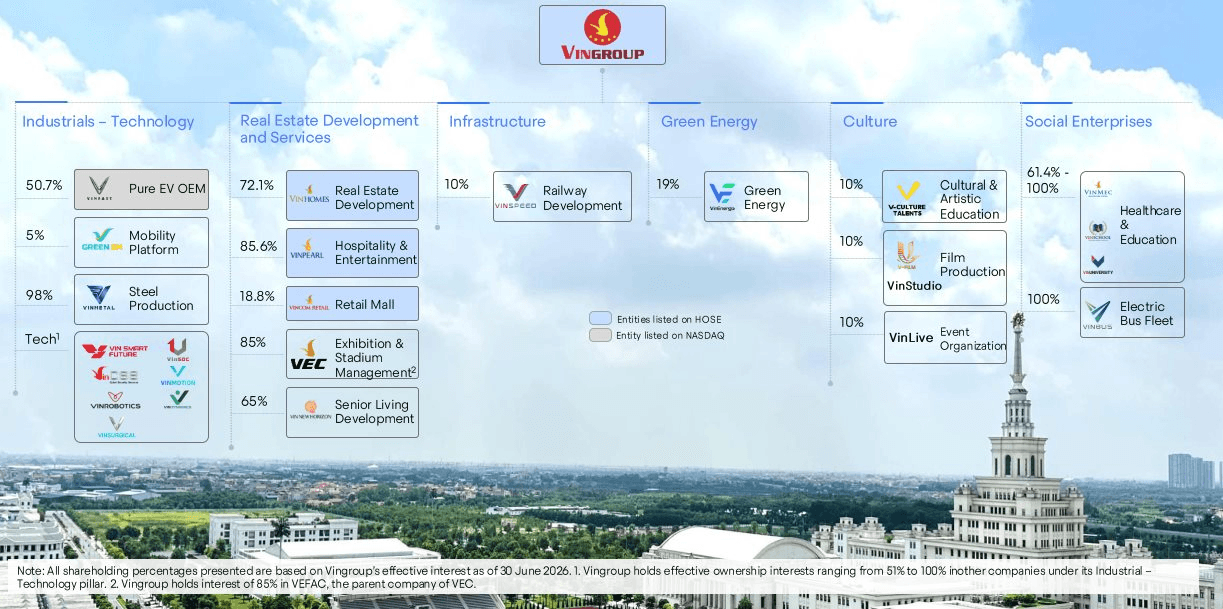Select the Vin New Horizon logo

tap(310, 410)
